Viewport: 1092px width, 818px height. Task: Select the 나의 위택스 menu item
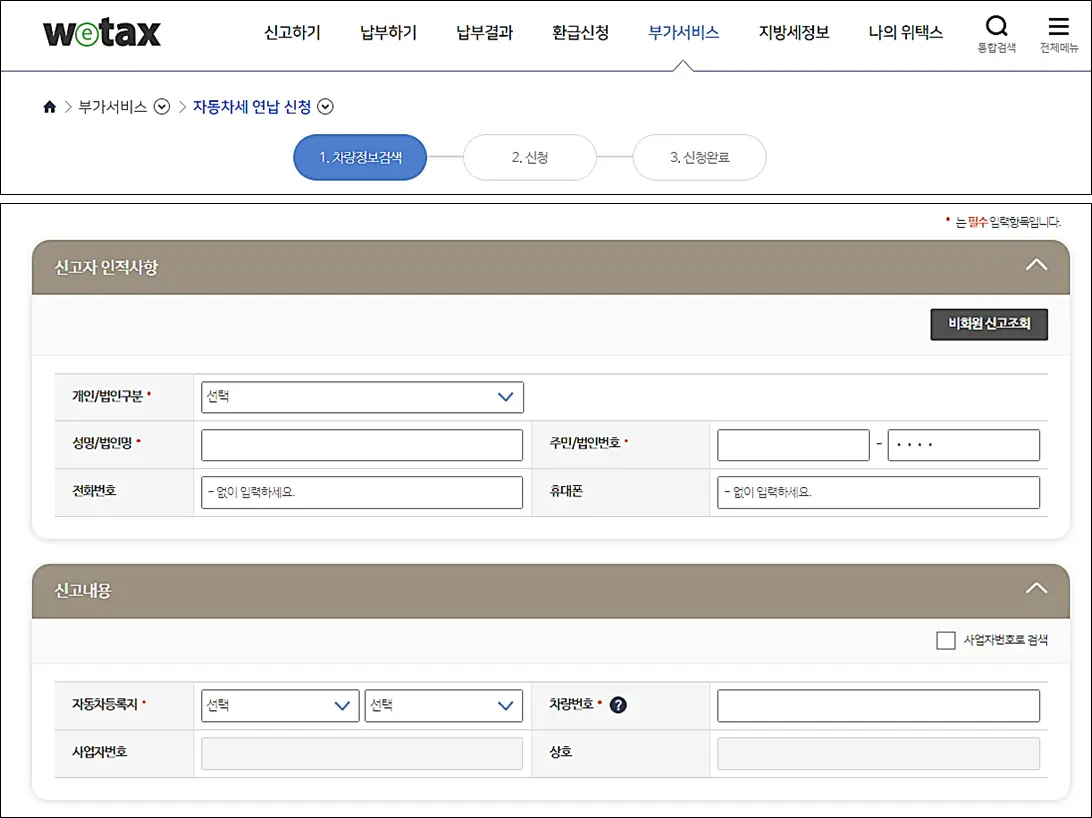pos(905,32)
